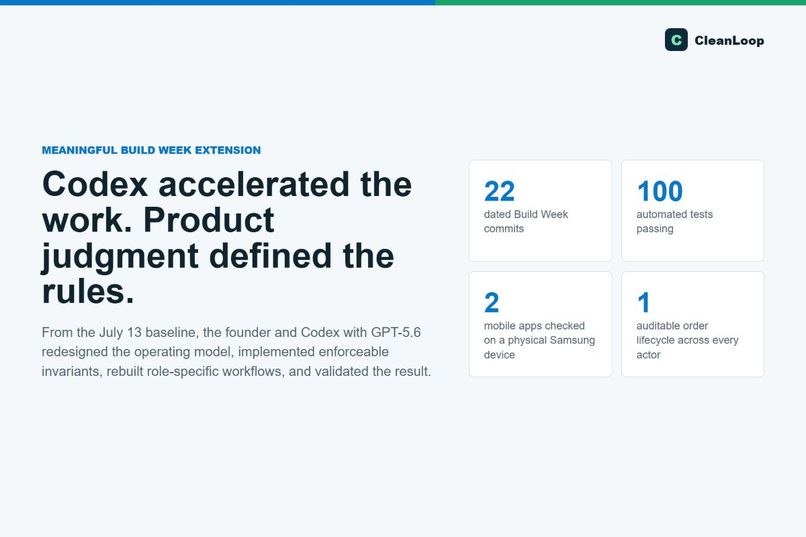The height and width of the screenshot is (537, 806).
Task: Click the paragraph starting 'From the July 13 baseline'
Action: [236, 352]
